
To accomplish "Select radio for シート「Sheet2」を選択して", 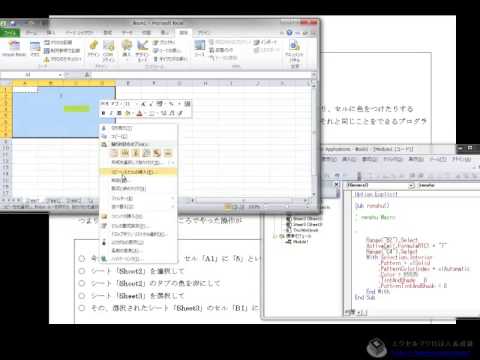I will [82, 271].
